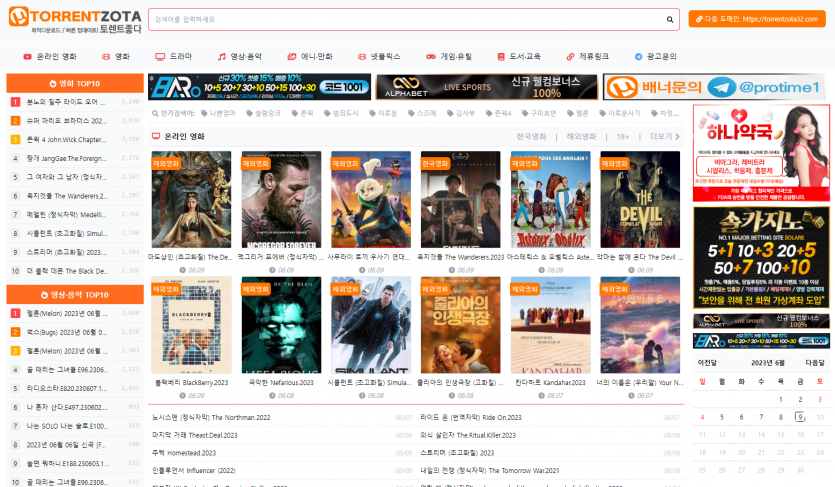Open 내일의 전쟁 The Tomorrow War.2021 link
Image resolution: width=835 pixels, height=487 pixels.
(x=489, y=471)
